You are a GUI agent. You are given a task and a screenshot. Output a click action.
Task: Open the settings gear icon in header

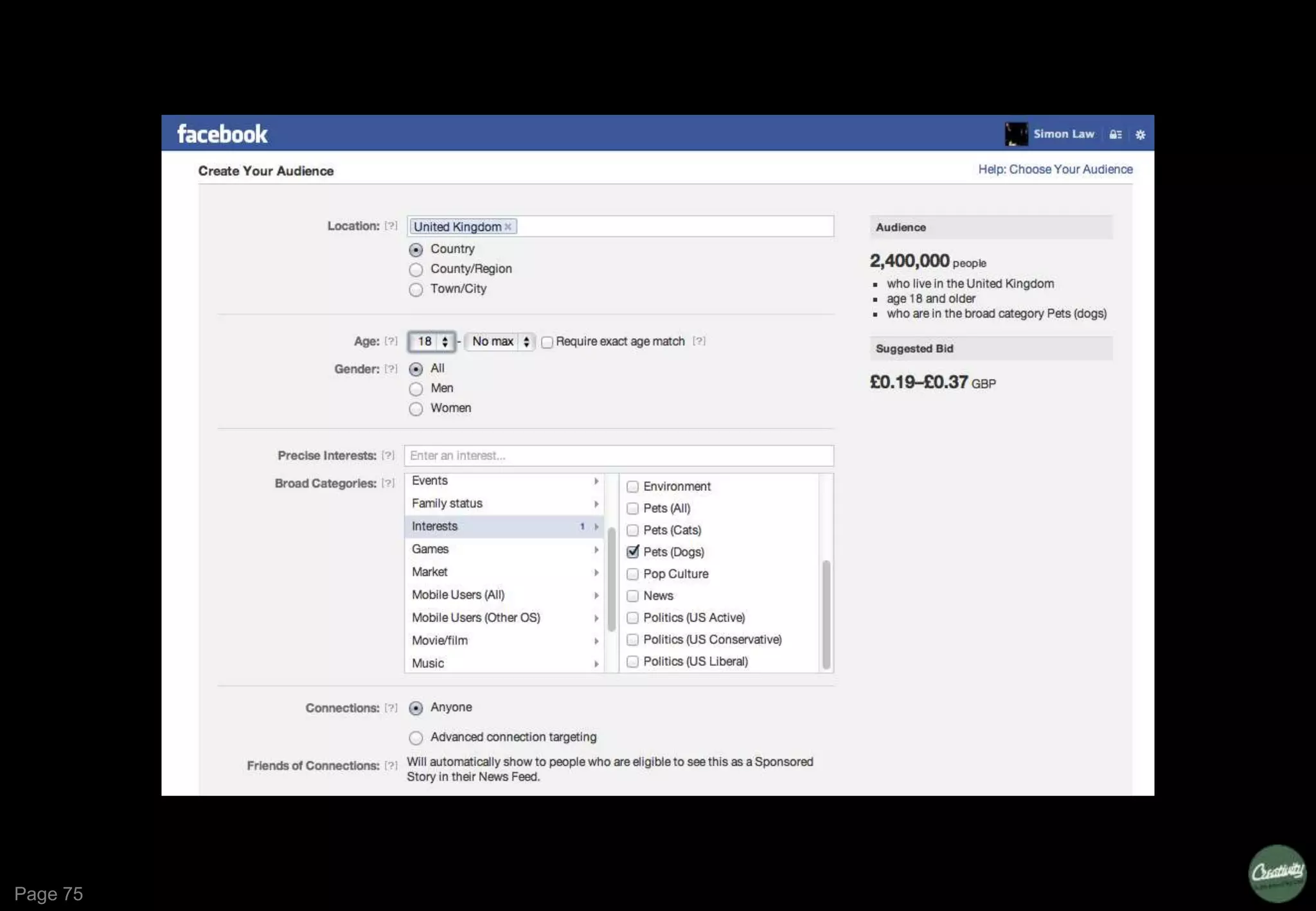tap(1140, 135)
